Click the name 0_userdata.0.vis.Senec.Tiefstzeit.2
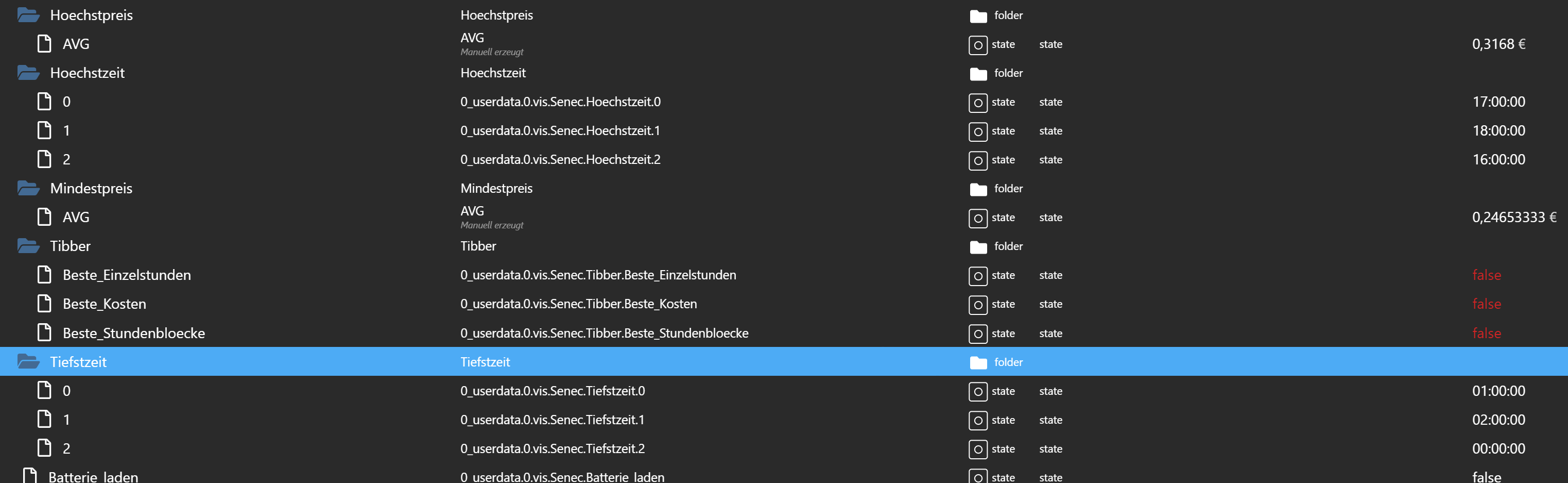The height and width of the screenshot is (483, 1568). click(x=553, y=448)
